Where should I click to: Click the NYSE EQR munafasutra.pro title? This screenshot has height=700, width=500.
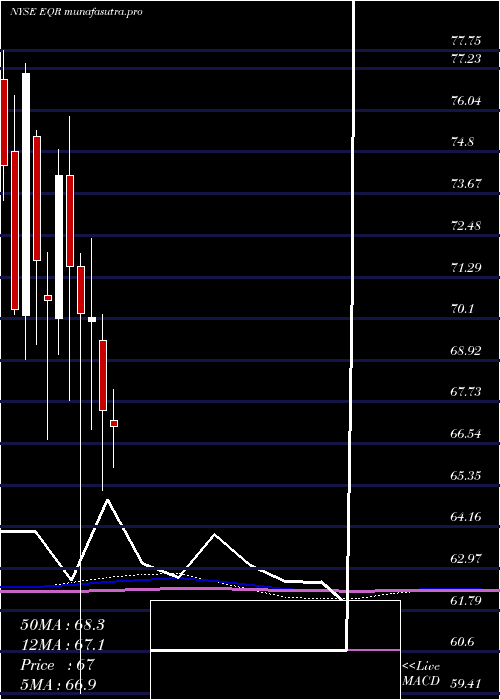pyautogui.click(x=76, y=12)
